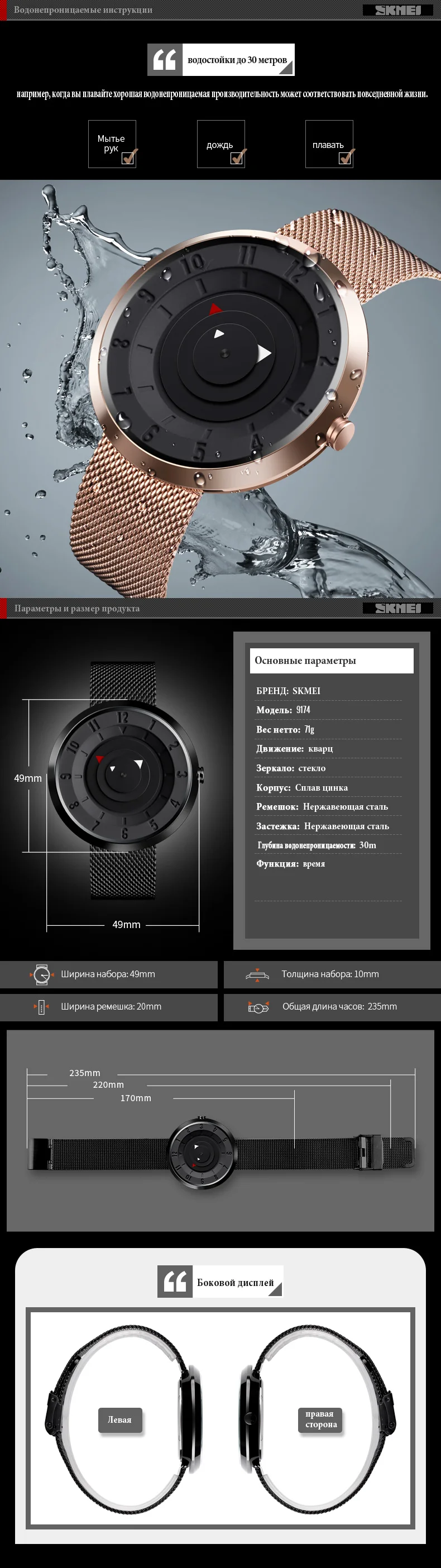Click the Левая label badge

tap(120, 1419)
